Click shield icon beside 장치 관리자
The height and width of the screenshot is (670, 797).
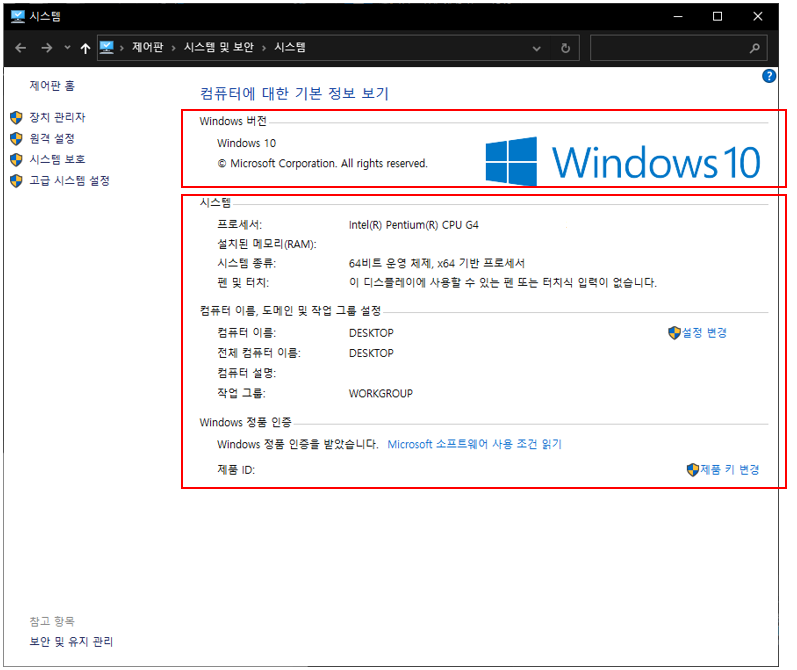click(16, 117)
